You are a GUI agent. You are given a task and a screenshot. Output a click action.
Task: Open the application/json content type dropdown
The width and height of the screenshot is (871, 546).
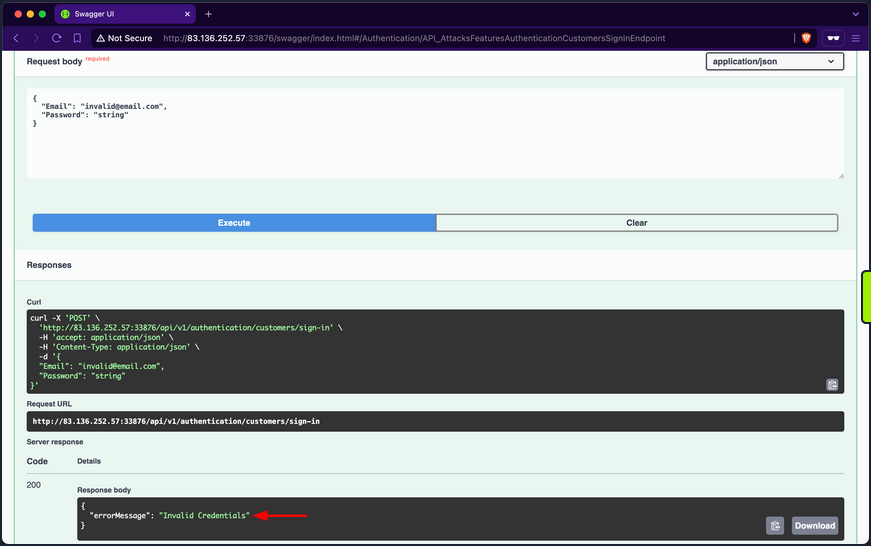[774, 62]
